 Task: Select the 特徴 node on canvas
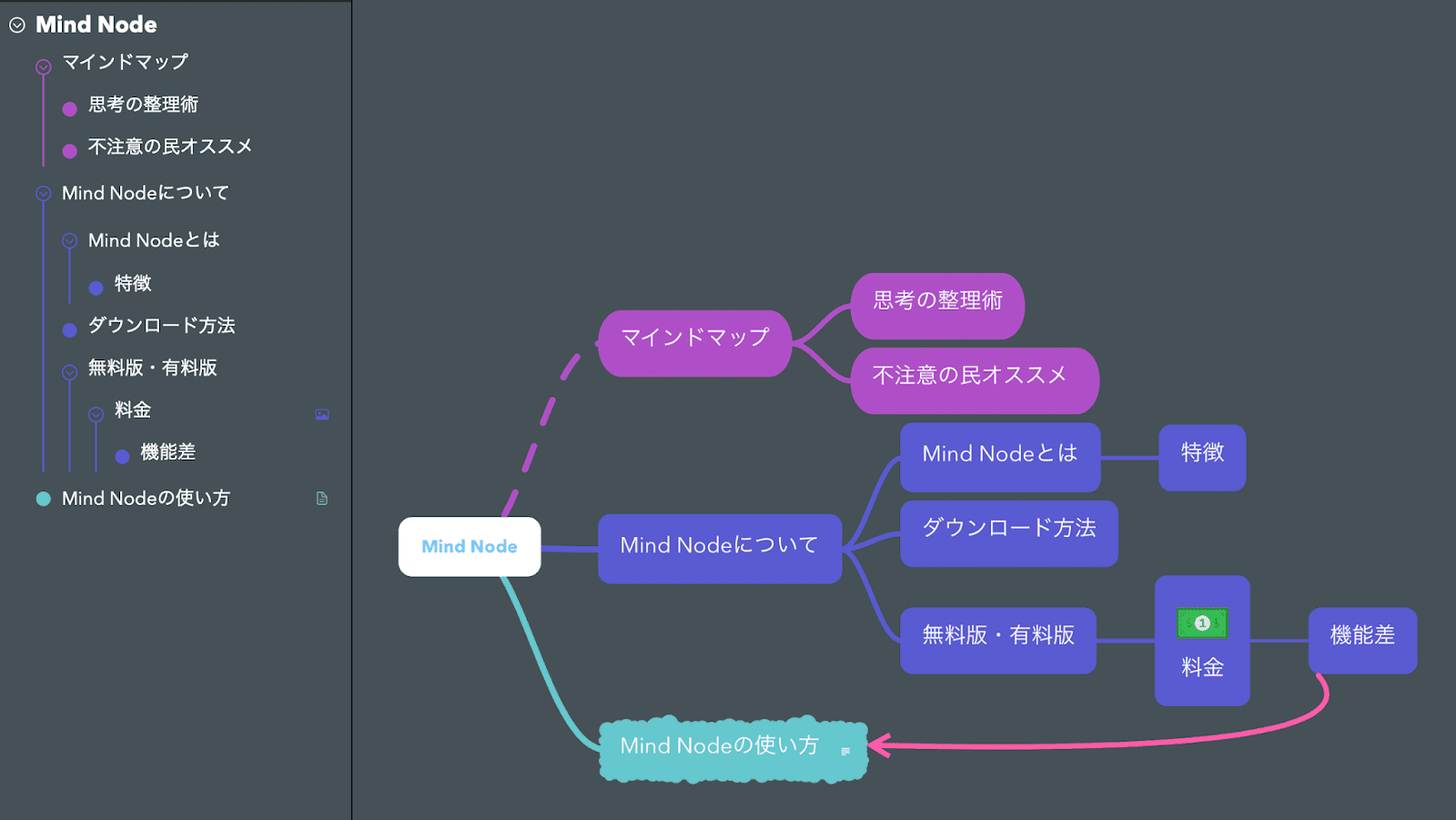pos(1202,457)
